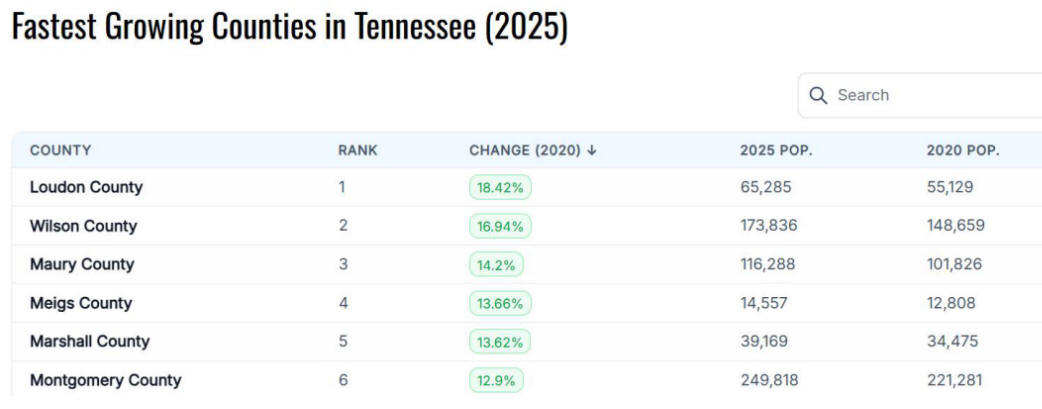Open the Loudon County link

tap(86, 187)
